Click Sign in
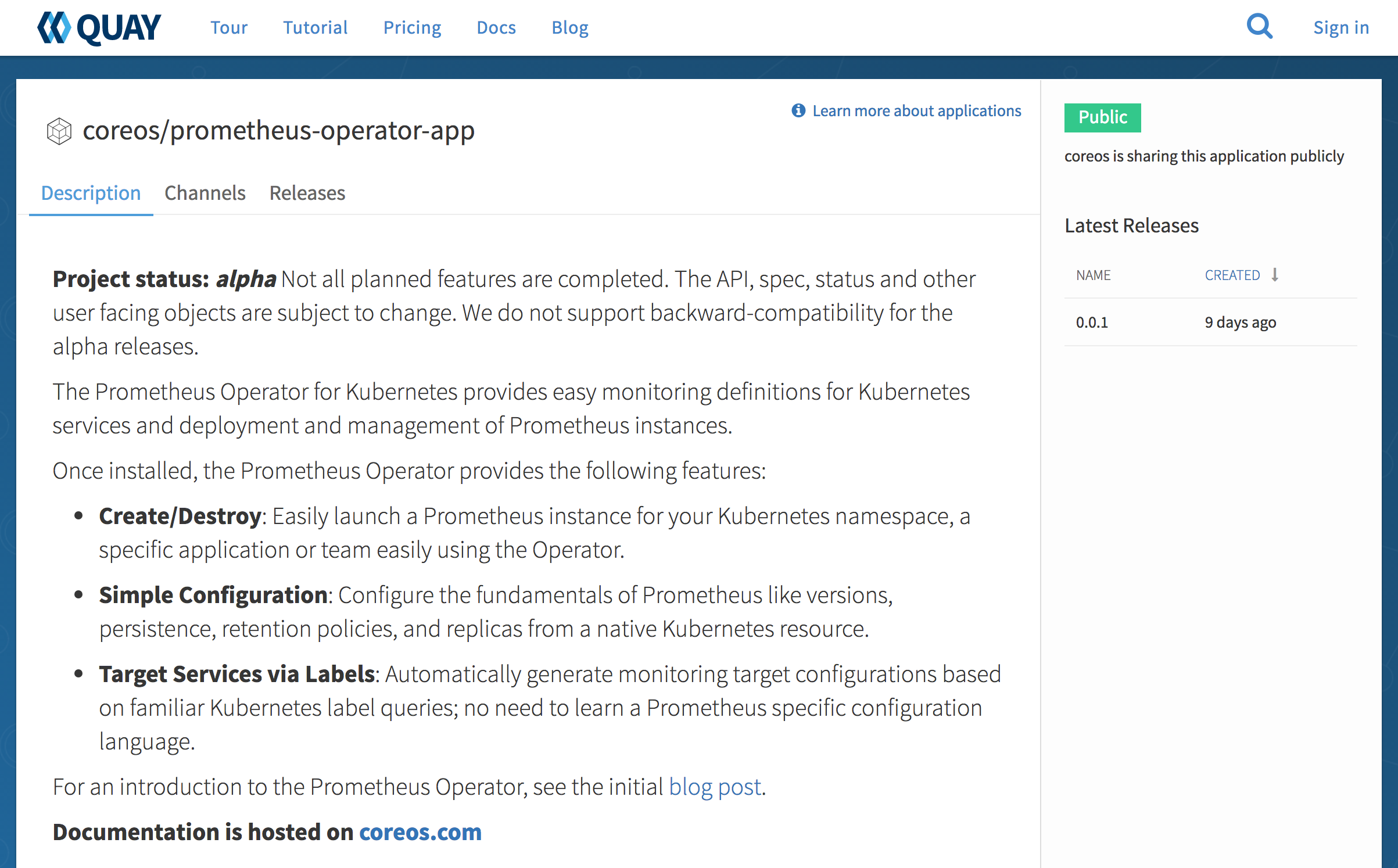1398x868 pixels. pyautogui.click(x=1341, y=27)
